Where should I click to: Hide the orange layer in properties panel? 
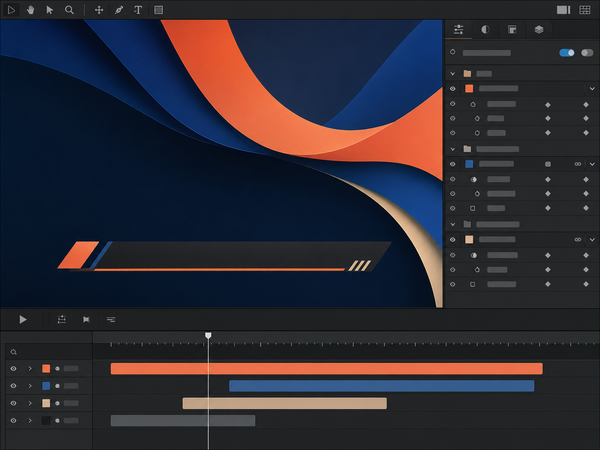point(453,89)
